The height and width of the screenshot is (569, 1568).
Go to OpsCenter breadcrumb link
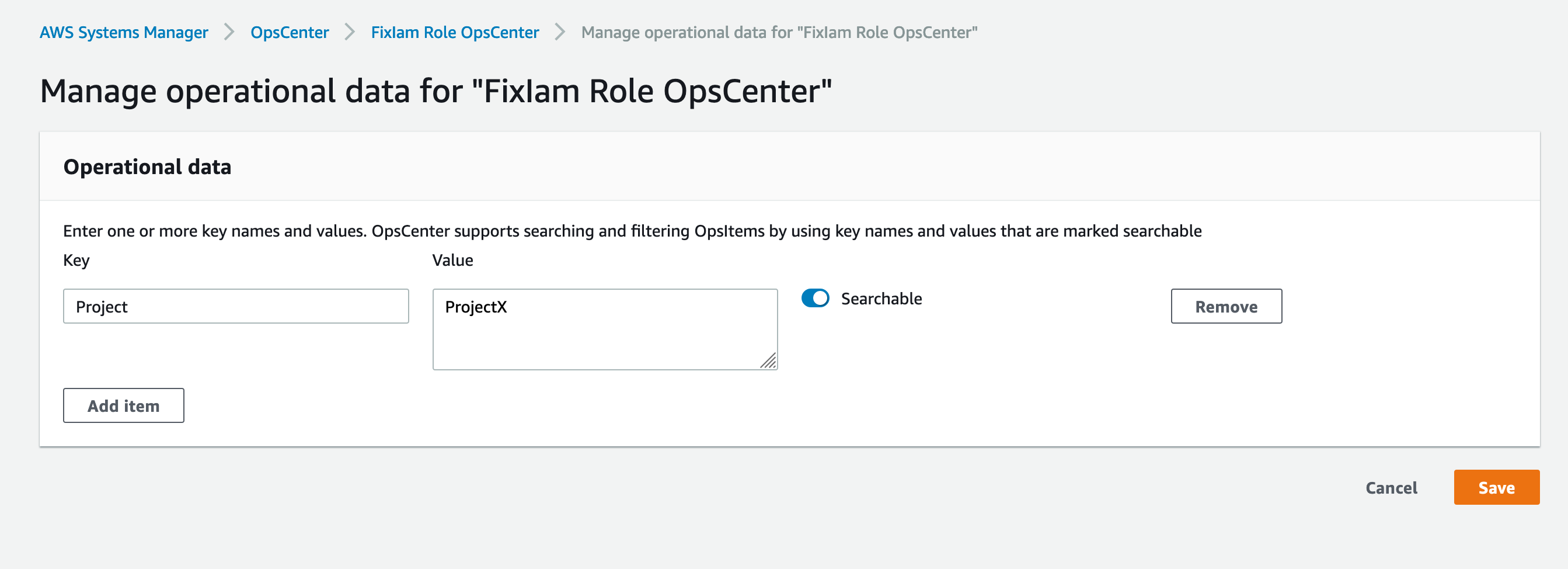[x=290, y=32]
